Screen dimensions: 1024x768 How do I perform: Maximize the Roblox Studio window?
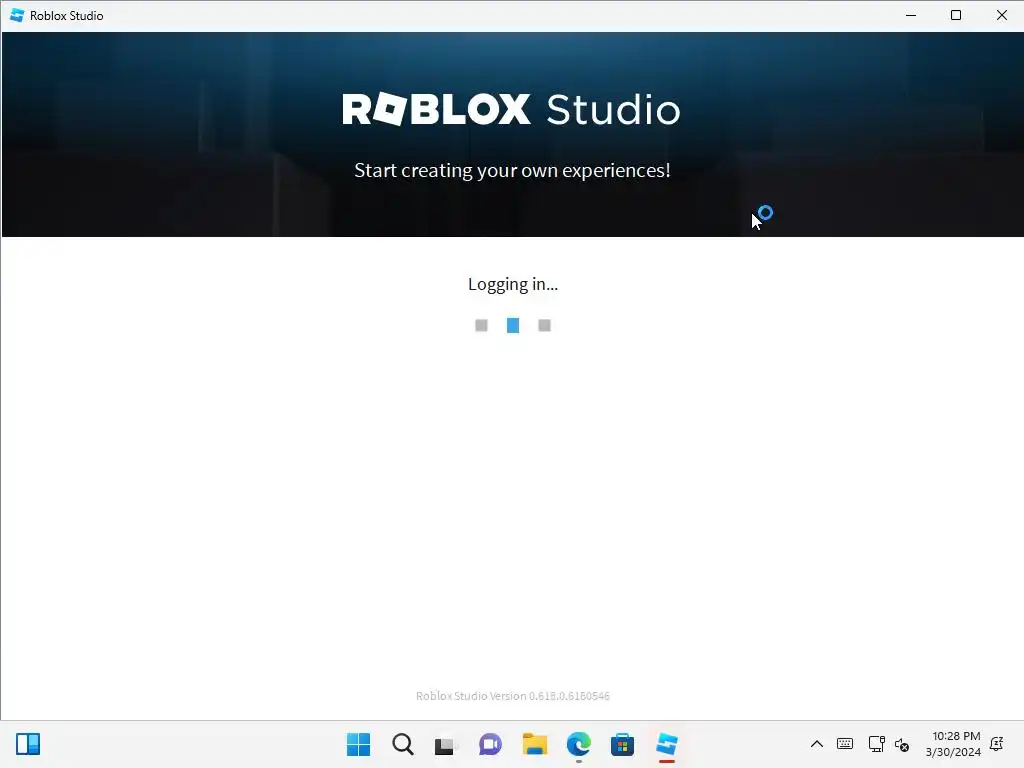click(956, 15)
